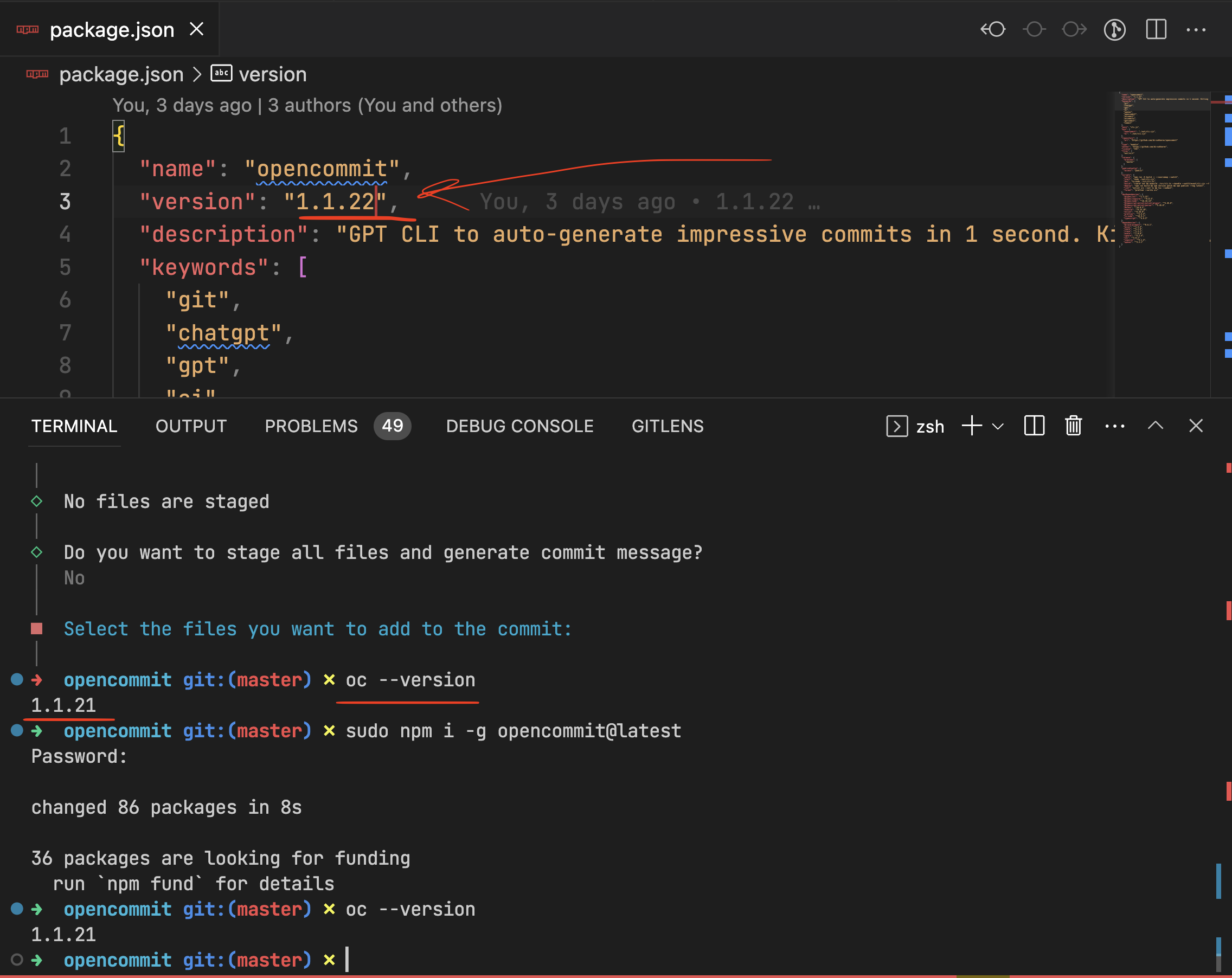Image resolution: width=1232 pixels, height=978 pixels.
Task: Click the GitLens current revision circle icon
Action: 1034,29
